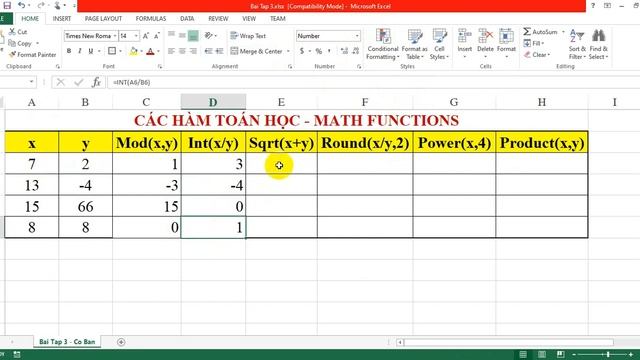
Task: Switch to the HOME ribbon tab
Action: click(x=30, y=18)
